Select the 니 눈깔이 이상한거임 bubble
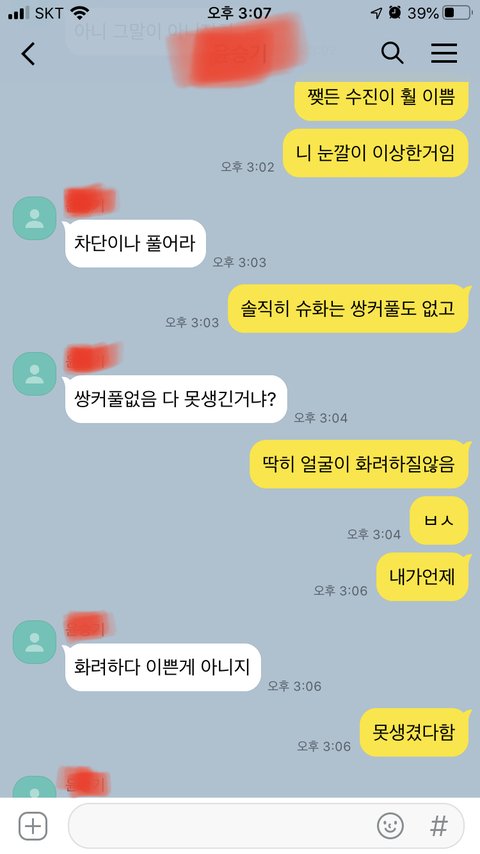Viewport: 480px width, 854px height. pos(376,153)
